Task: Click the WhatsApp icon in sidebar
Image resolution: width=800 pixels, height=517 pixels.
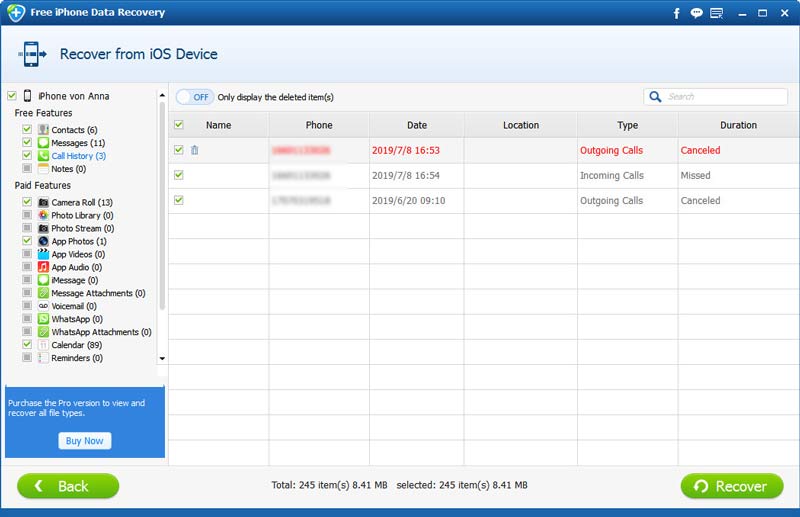Action: (x=43, y=319)
